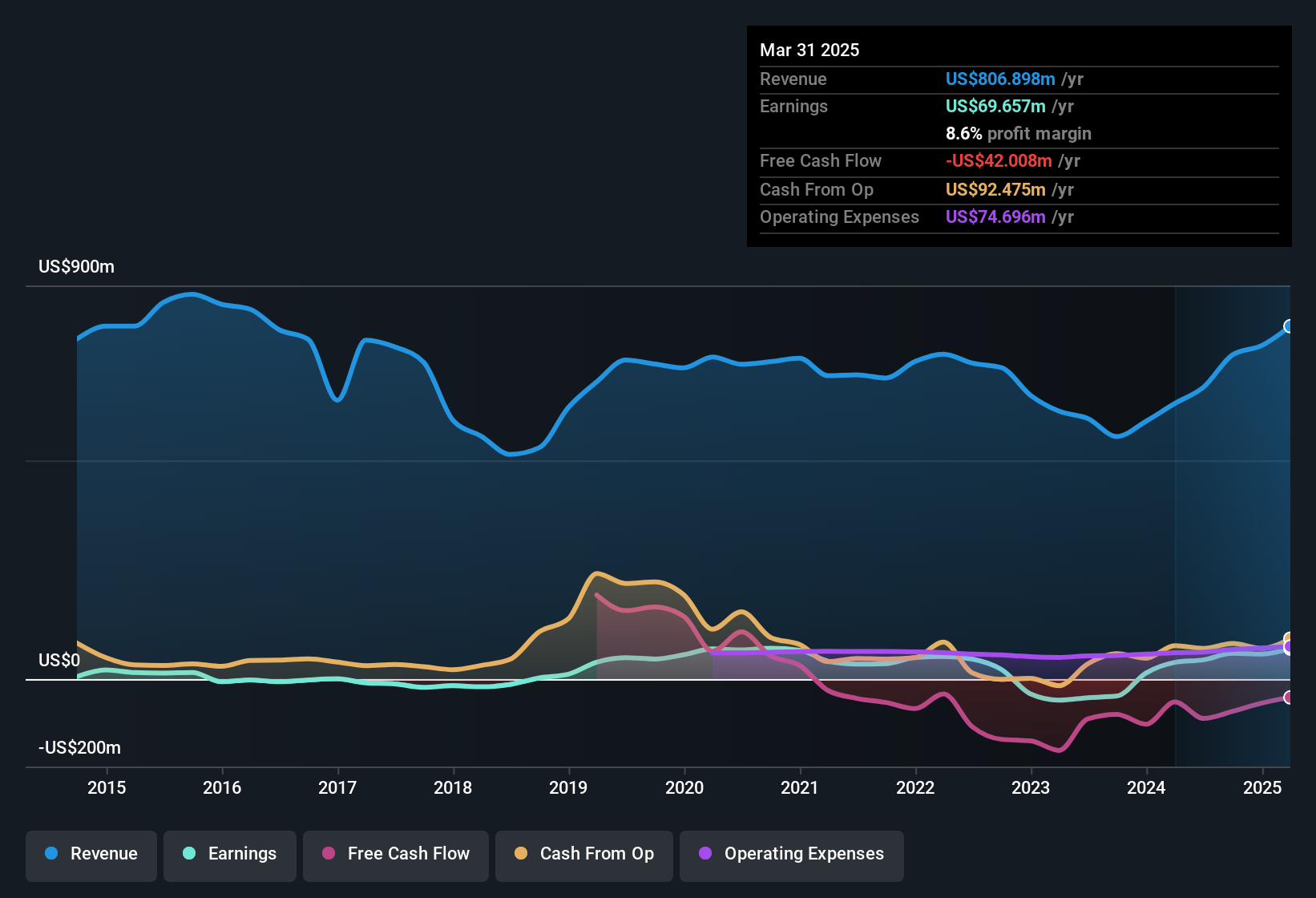This screenshot has width=1316, height=898.
Task: Toggle the Revenue series visibility
Action: pos(91,854)
